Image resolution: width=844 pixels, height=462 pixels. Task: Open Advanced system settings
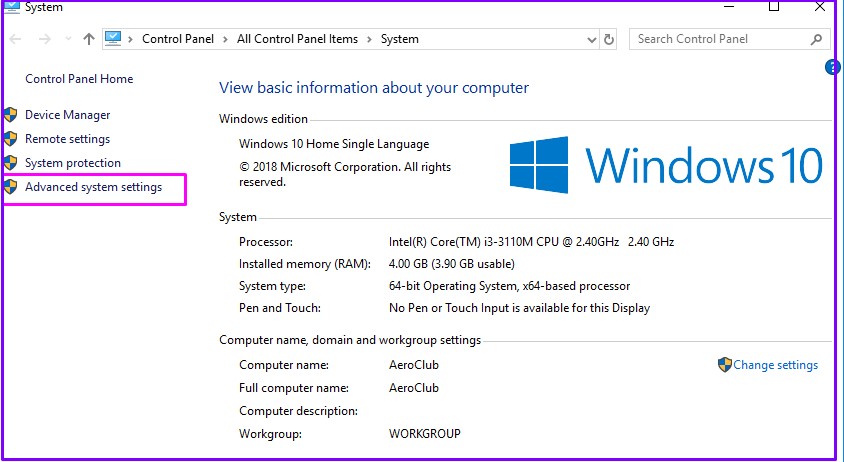pyautogui.click(x=93, y=187)
